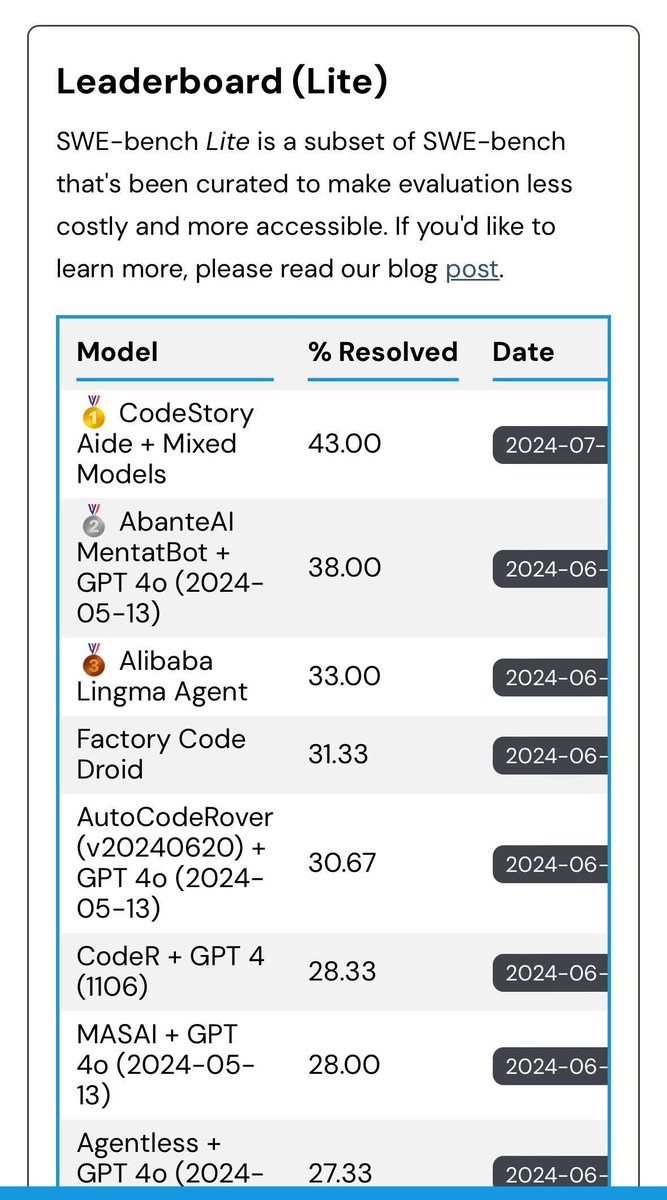Click the Leaderboard (Lite) heading
Image resolution: width=667 pixels, height=1200 pixels.
pos(221,82)
